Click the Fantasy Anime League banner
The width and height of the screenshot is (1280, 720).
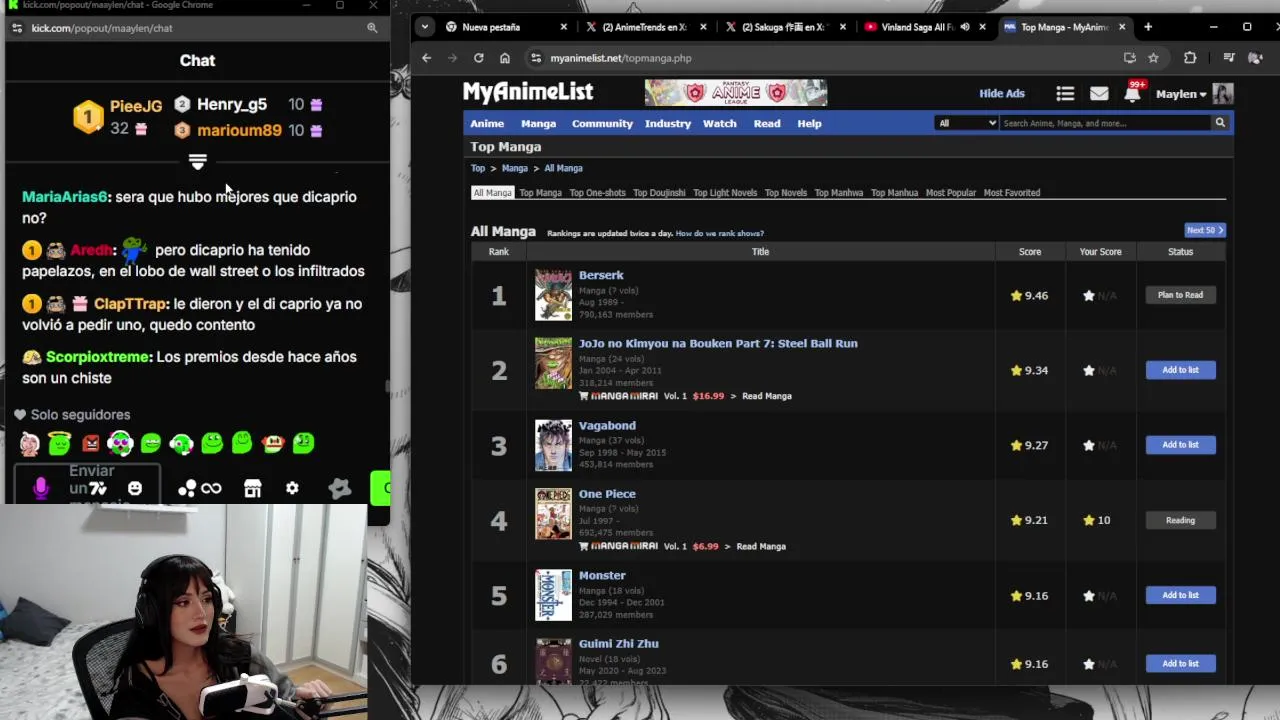click(736, 93)
